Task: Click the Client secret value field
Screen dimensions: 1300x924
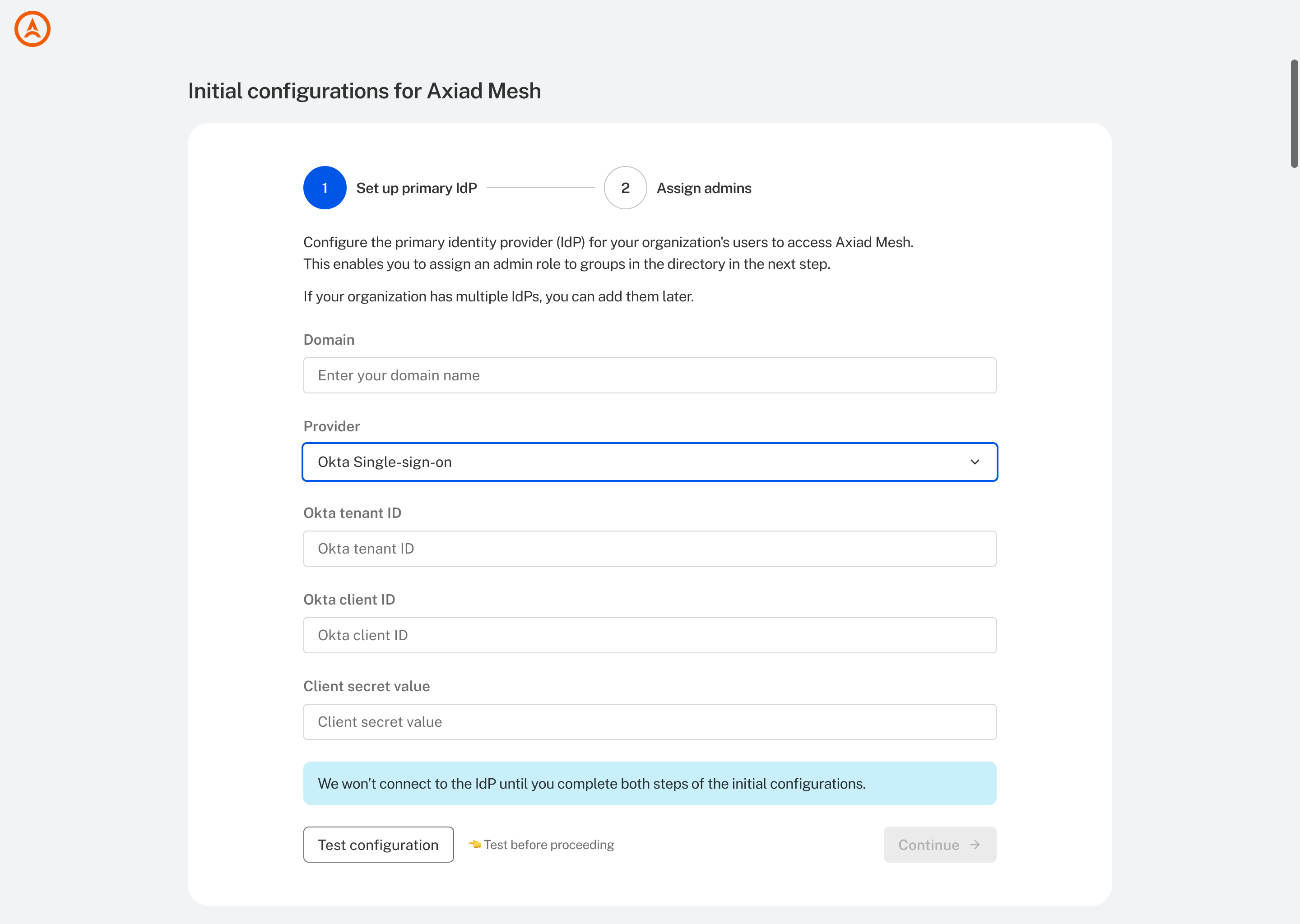Action: (650, 722)
